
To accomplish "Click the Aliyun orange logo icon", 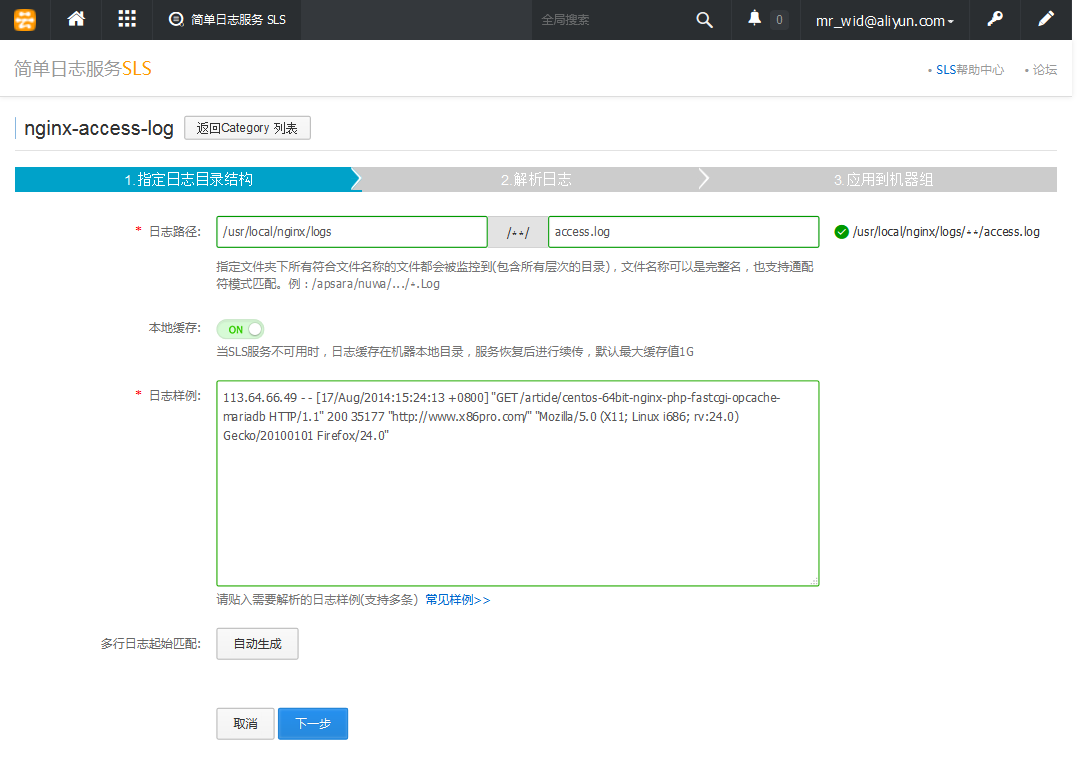I will click(x=25, y=19).
